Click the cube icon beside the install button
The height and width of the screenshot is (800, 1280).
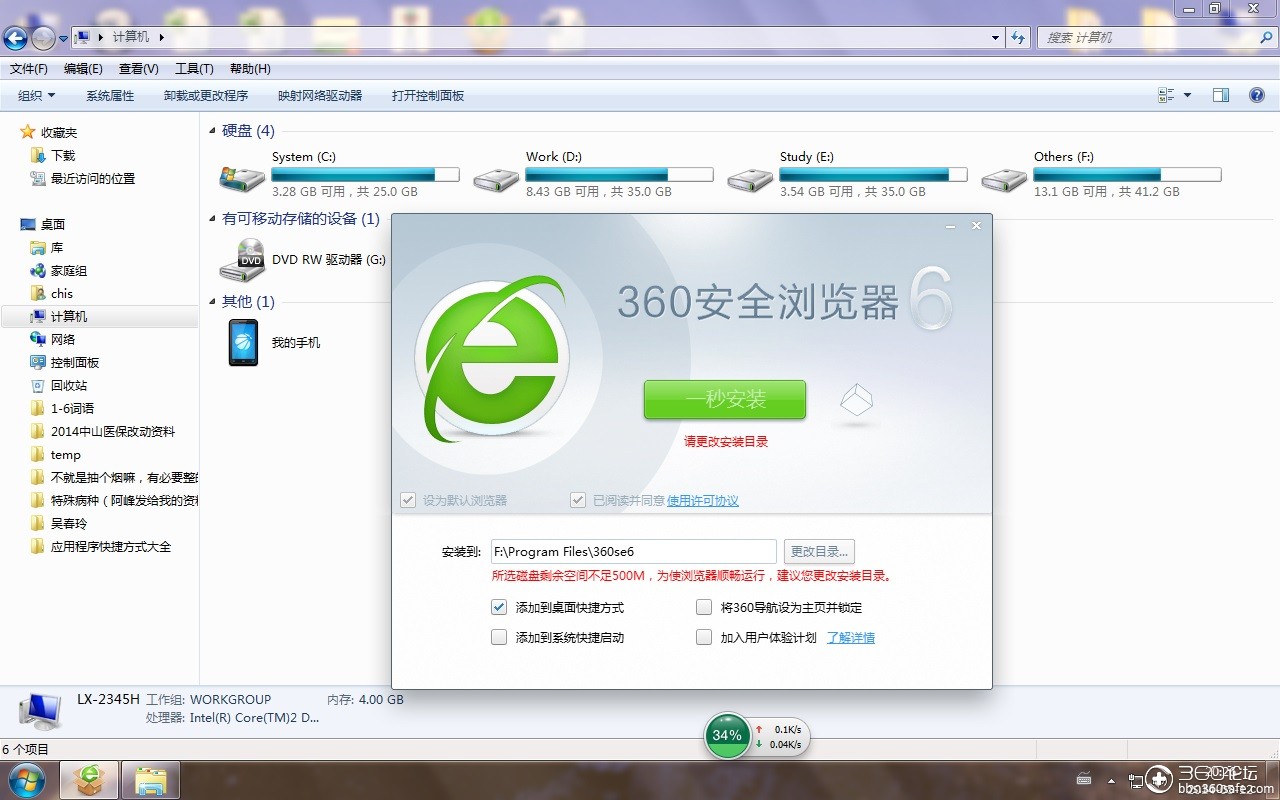pyautogui.click(x=856, y=400)
